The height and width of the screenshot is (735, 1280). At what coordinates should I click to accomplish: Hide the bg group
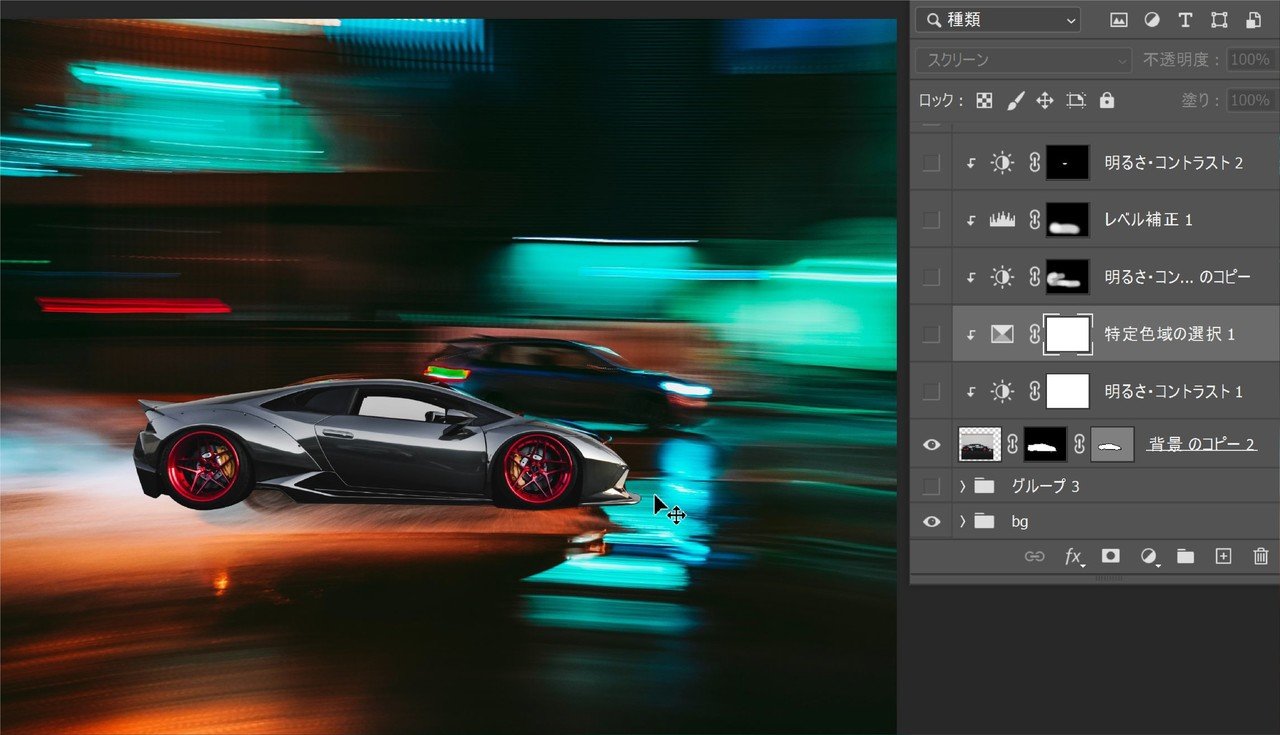[931, 520]
